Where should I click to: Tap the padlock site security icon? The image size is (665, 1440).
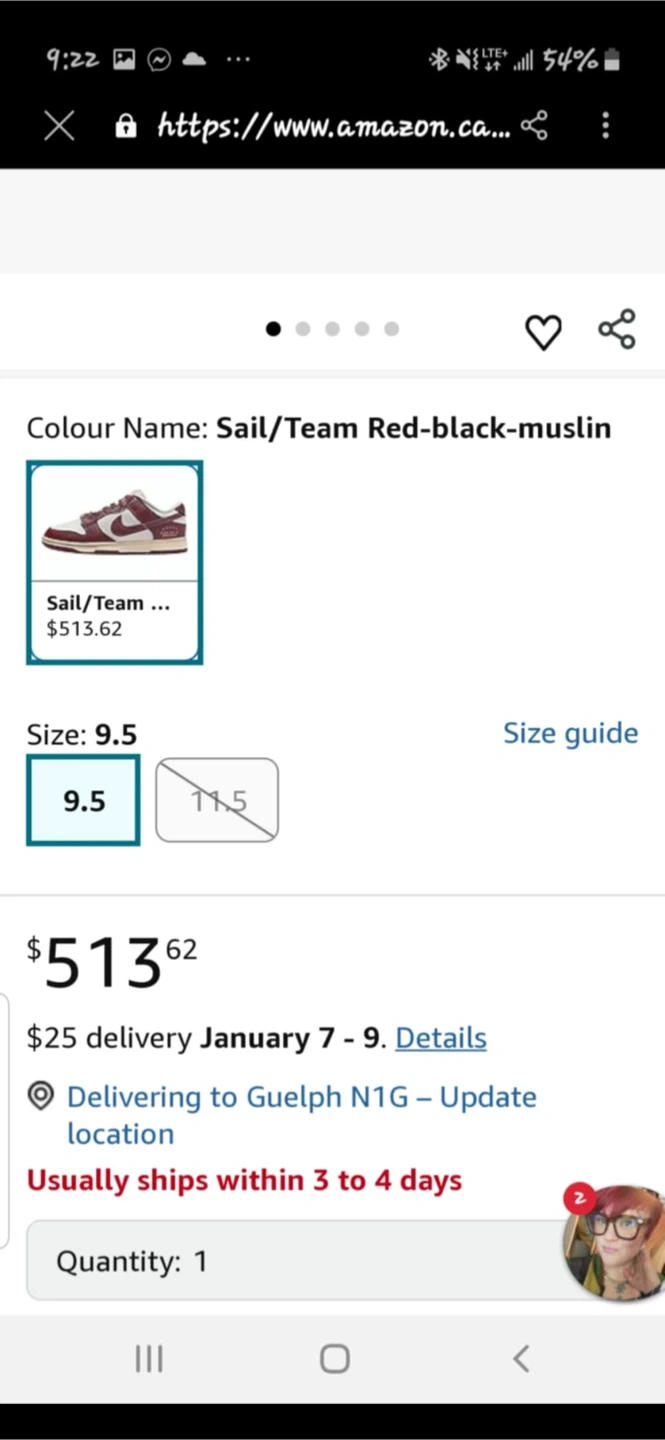[125, 126]
